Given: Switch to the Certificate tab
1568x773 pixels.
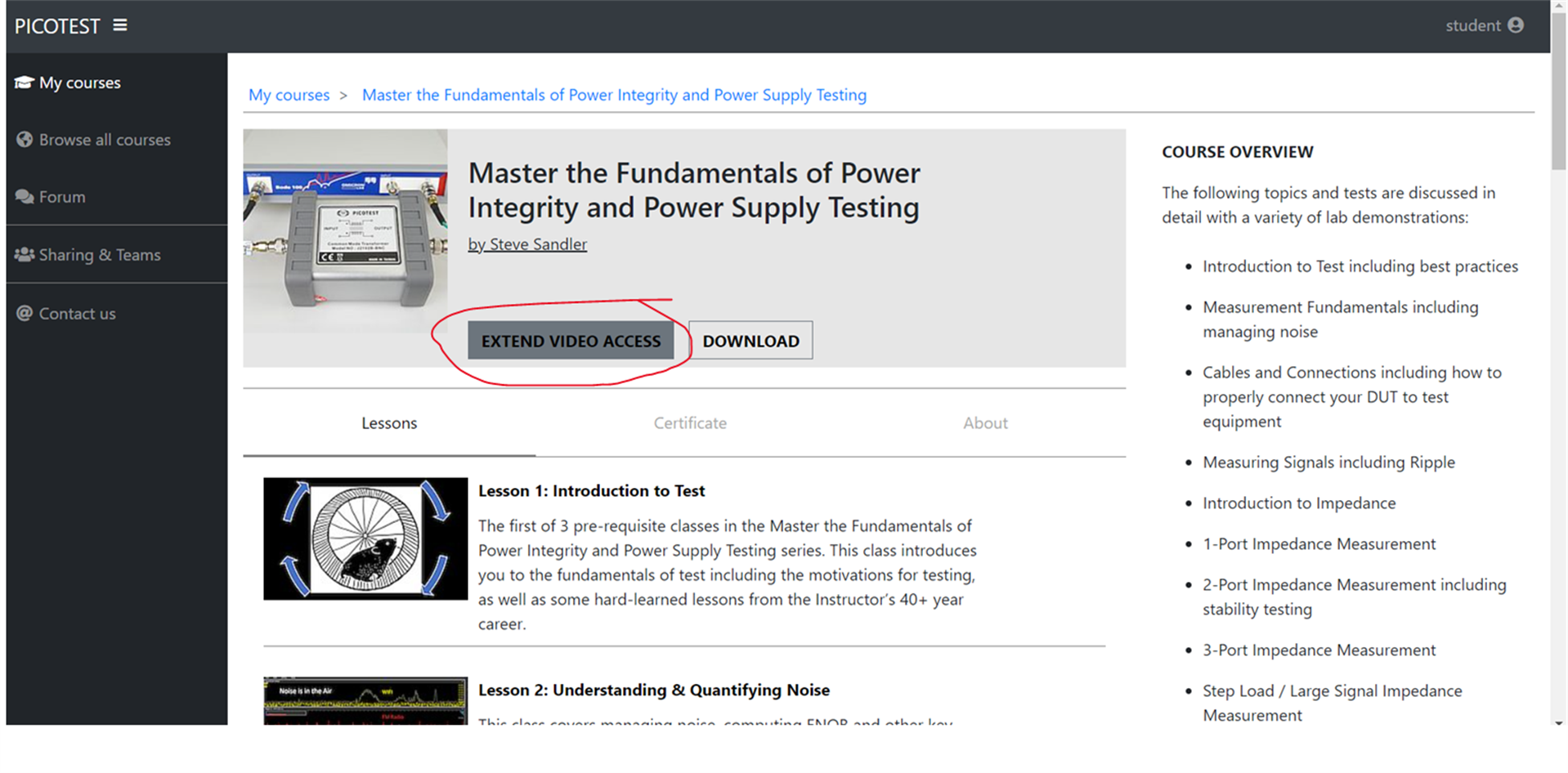Looking at the screenshot, I should click(690, 423).
